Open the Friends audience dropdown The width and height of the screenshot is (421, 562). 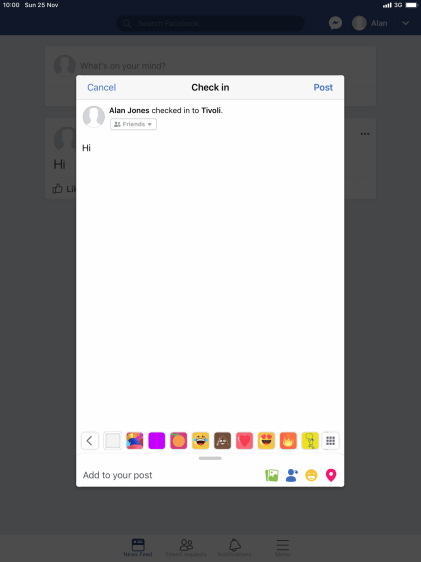(x=133, y=124)
